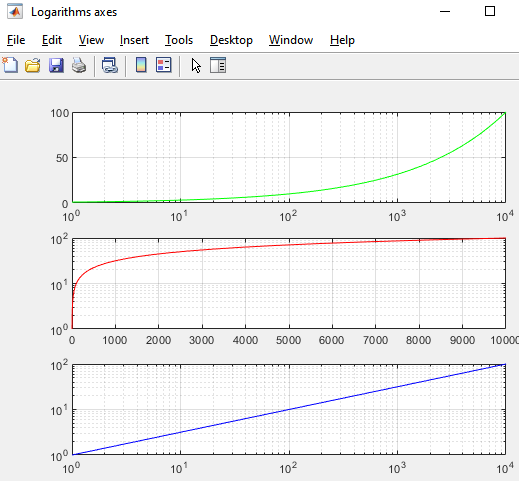Image resolution: width=519 pixels, height=481 pixels.
Task: Maximize the Logarithms axes window
Action: pyautogui.click(x=490, y=11)
